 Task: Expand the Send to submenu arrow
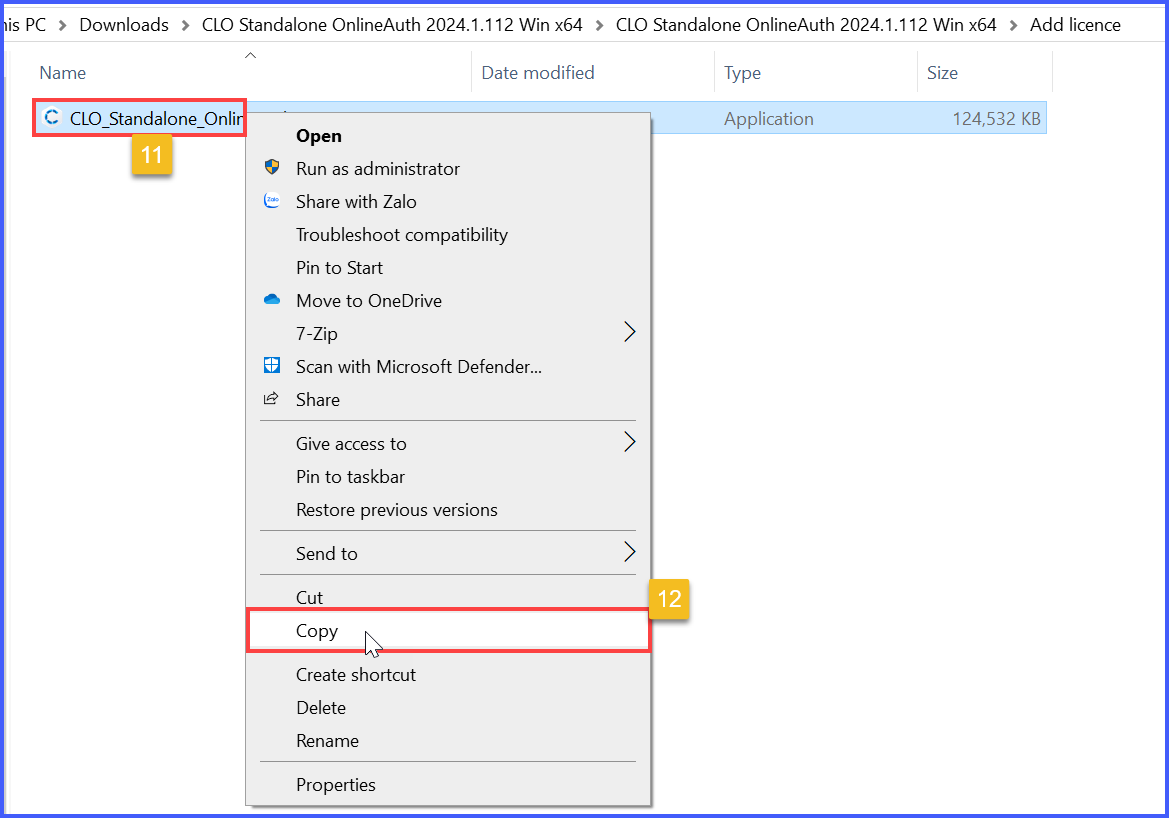[629, 553]
